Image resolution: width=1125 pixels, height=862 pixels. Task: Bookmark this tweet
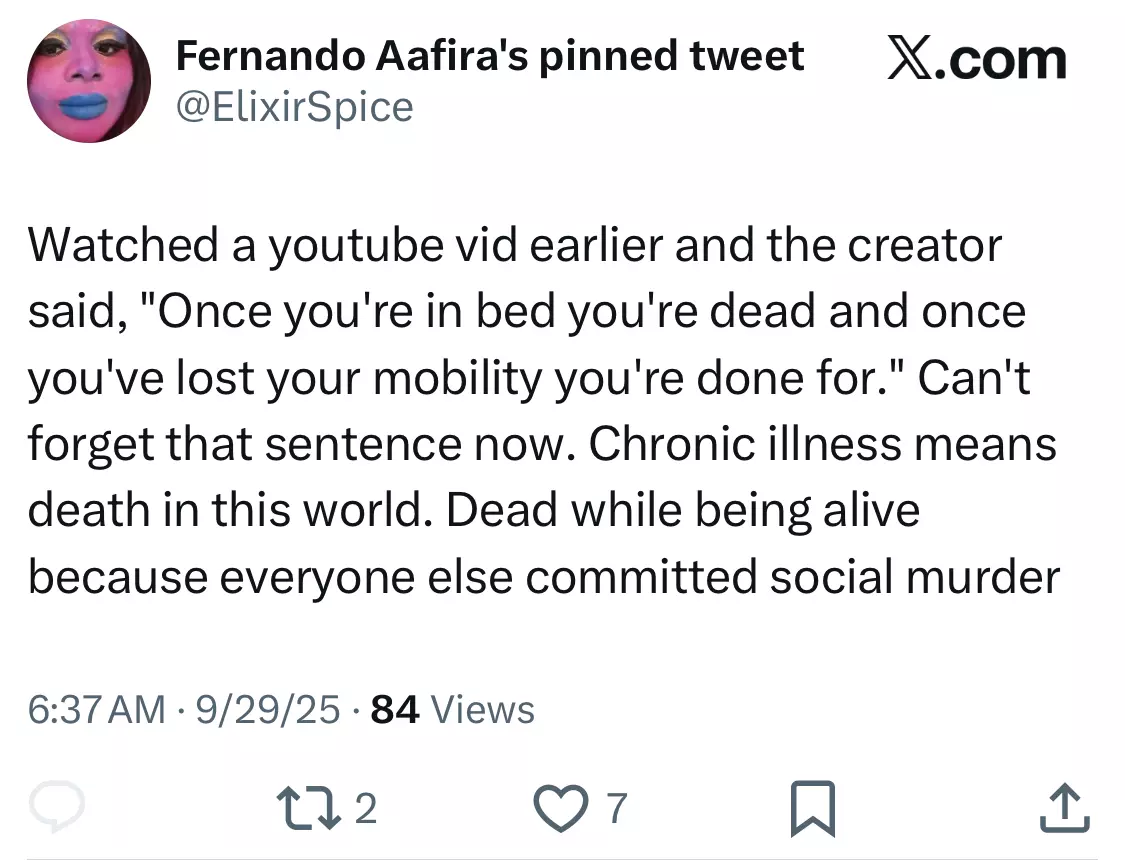click(x=812, y=809)
